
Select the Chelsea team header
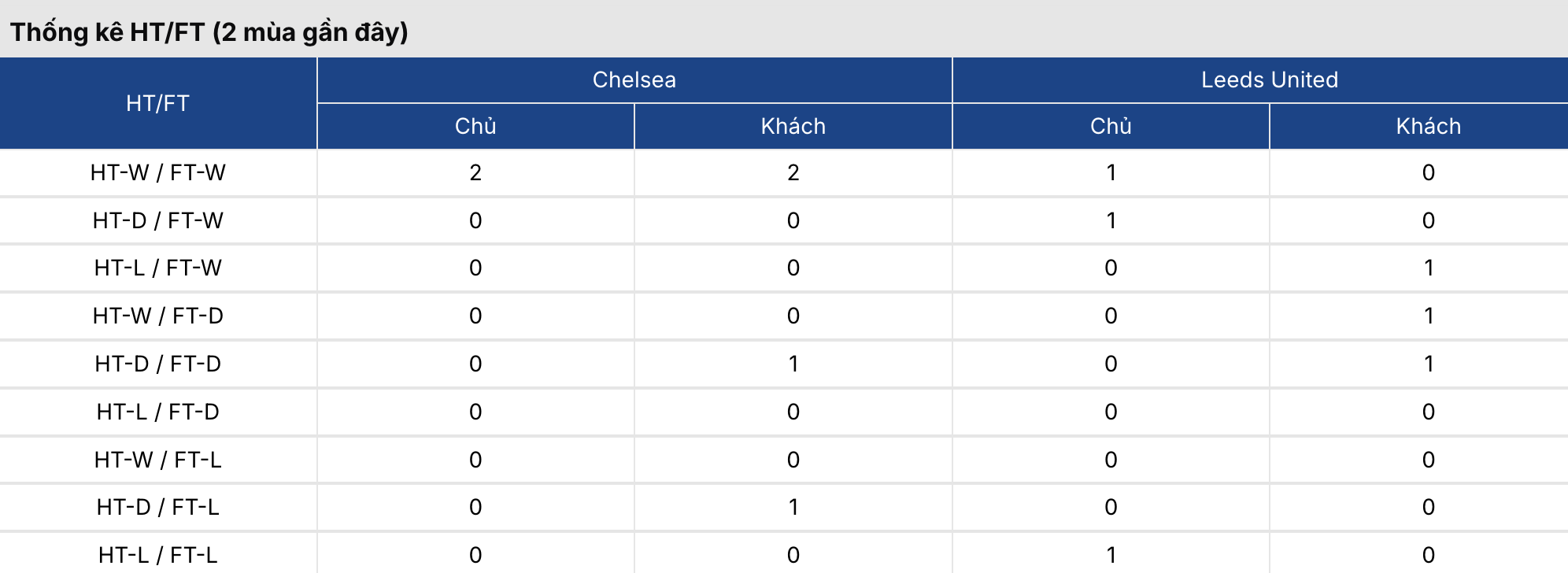pyautogui.click(x=634, y=79)
